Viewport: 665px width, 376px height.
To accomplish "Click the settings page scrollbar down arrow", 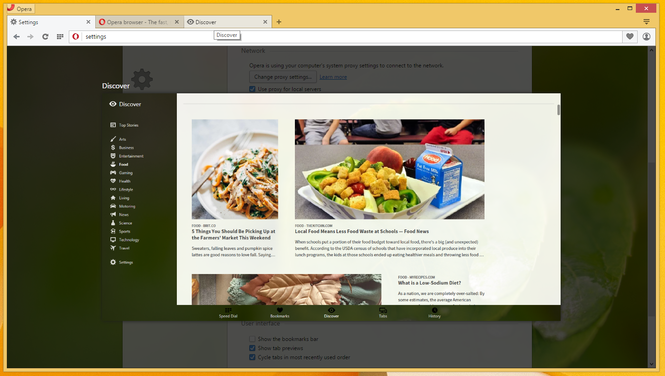I will [652, 364].
